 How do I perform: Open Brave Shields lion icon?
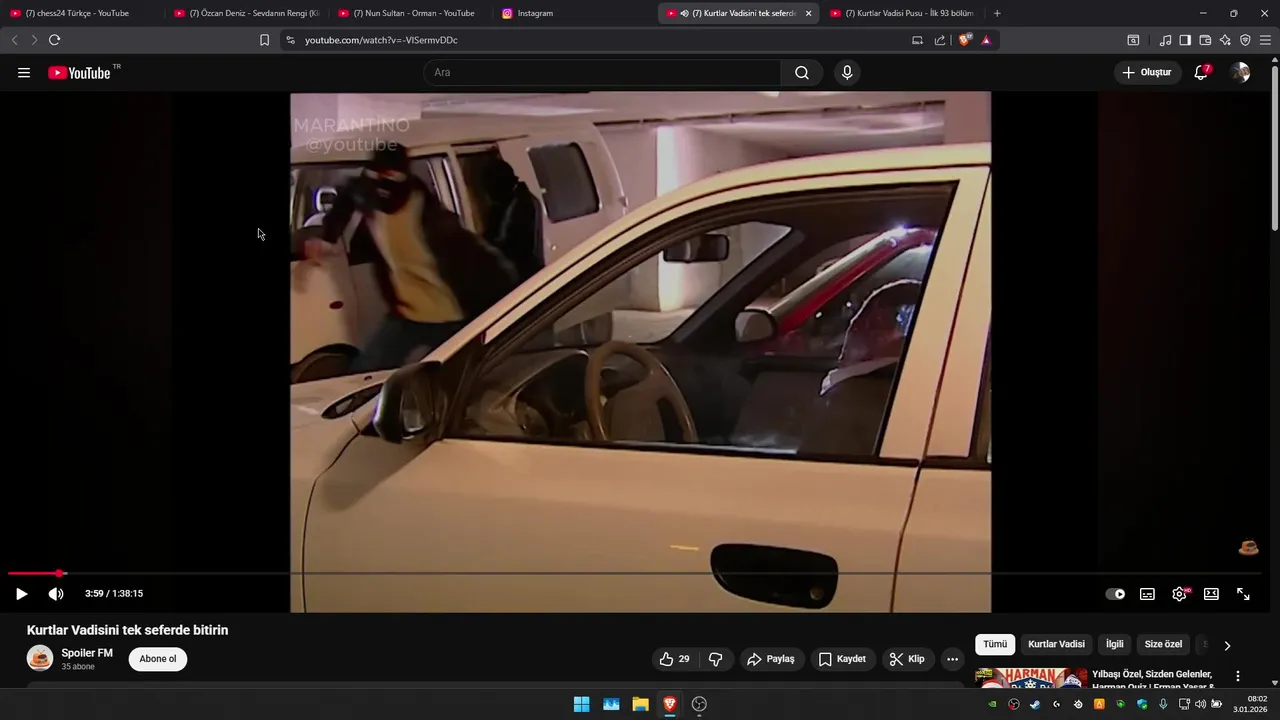pyautogui.click(x=965, y=40)
